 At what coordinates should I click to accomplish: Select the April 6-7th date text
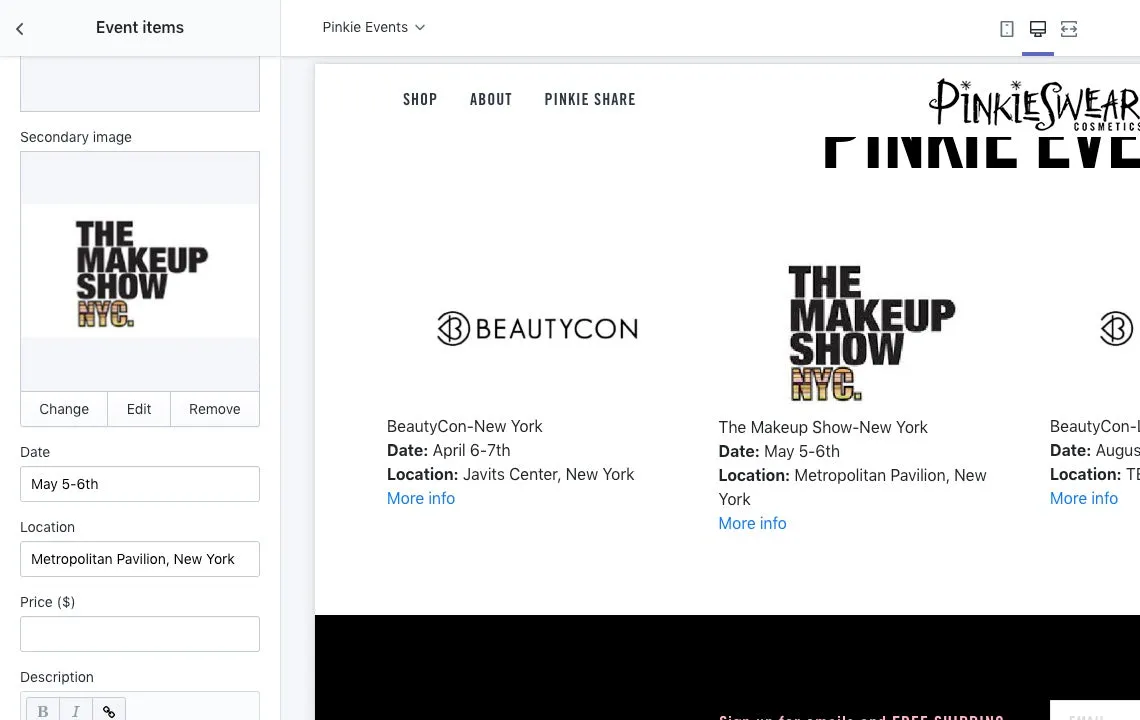click(x=471, y=450)
